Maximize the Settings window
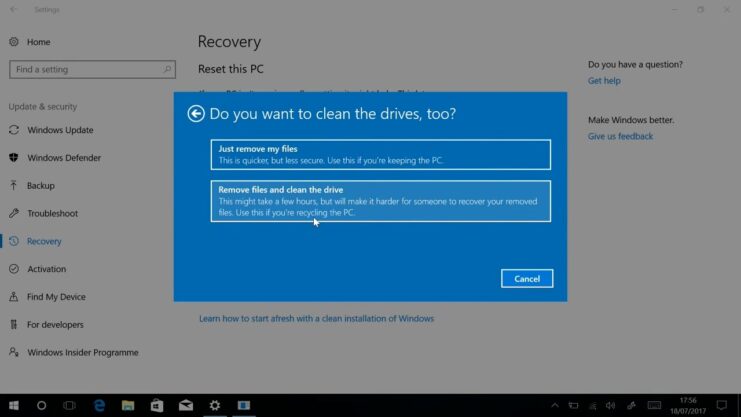The height and width of the screenshot is (417, 741). coord(700,9)
